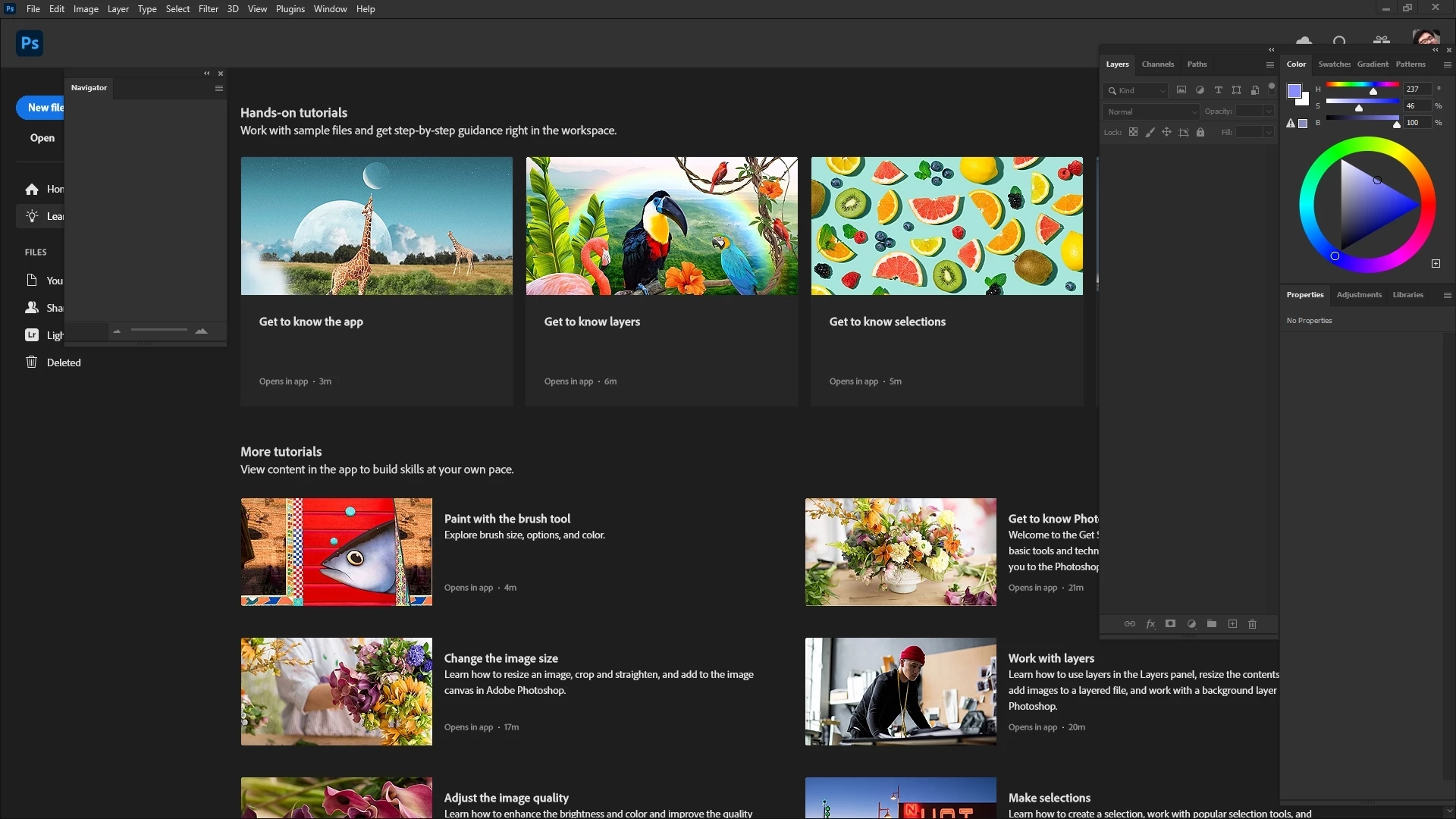Open the Normal blend mode dropdown
This screenshot has width=1456, height=819.
[1151, 111]
